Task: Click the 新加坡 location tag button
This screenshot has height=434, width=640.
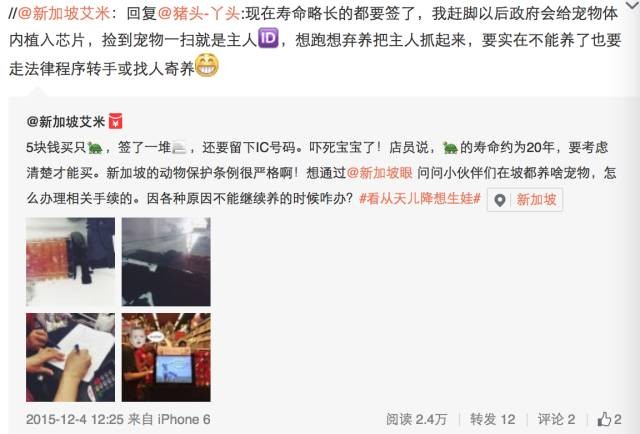Action: (x=525, y=200)
